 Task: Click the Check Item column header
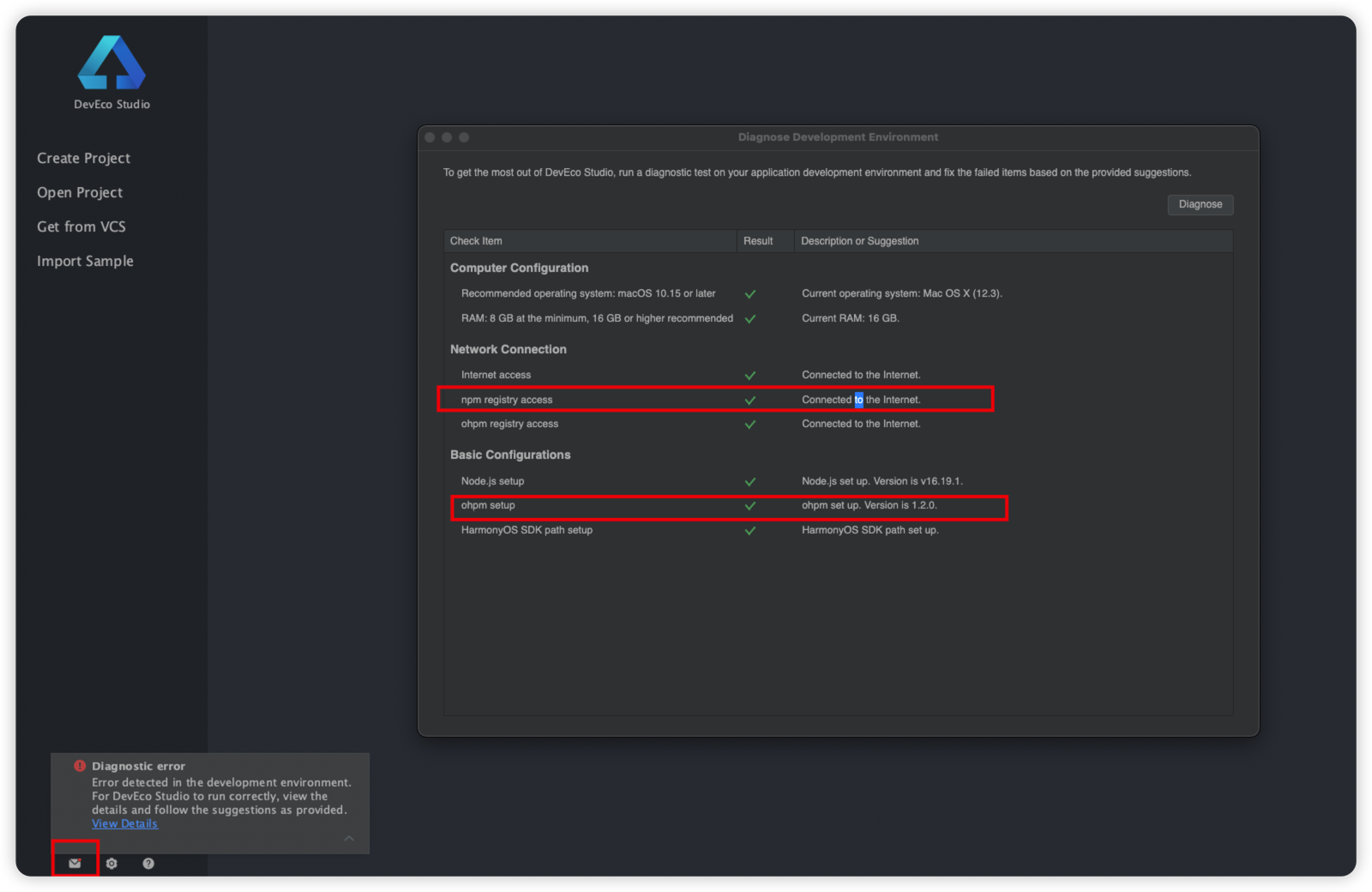pos(591,241)
